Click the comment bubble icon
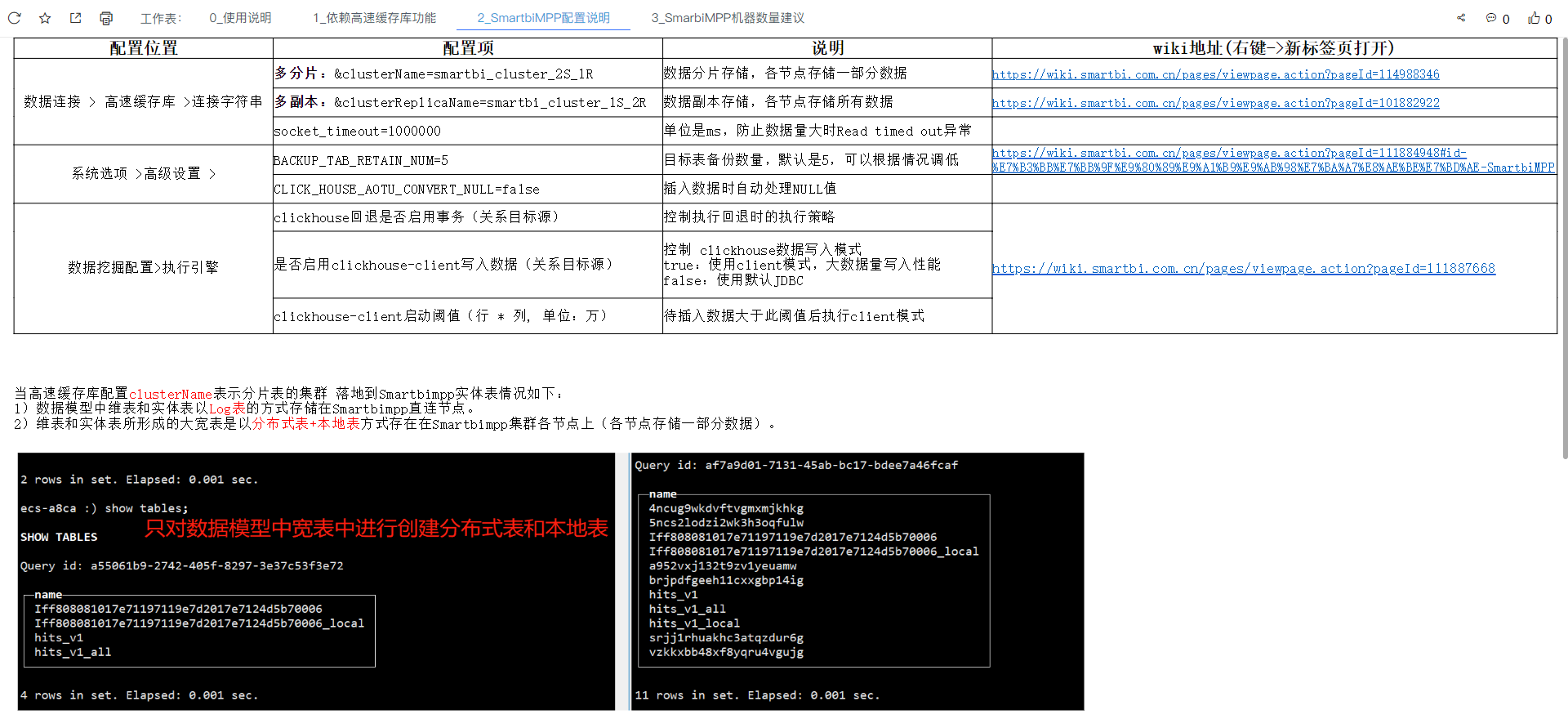Screen dimensions: 1568x719 point(1491,18)
